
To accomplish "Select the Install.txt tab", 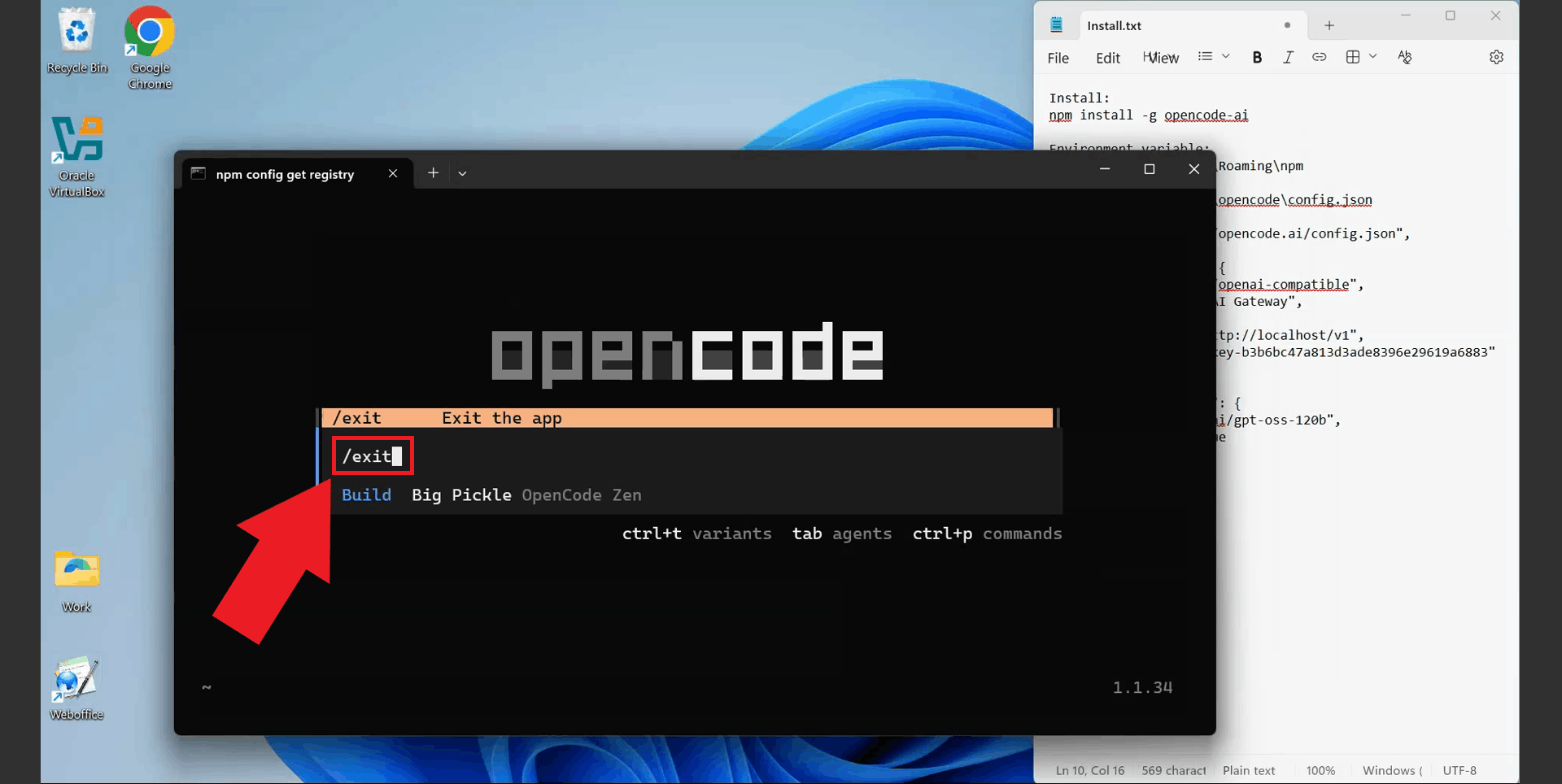I will (x=1114, y=25).
